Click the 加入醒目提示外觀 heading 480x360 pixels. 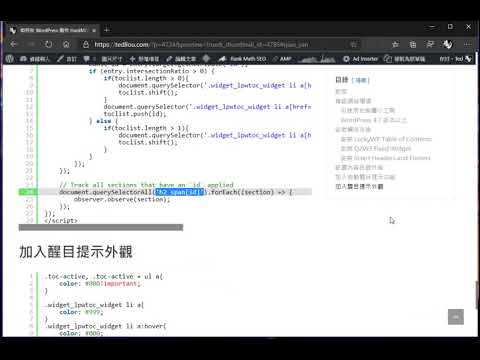pos(76,252)
